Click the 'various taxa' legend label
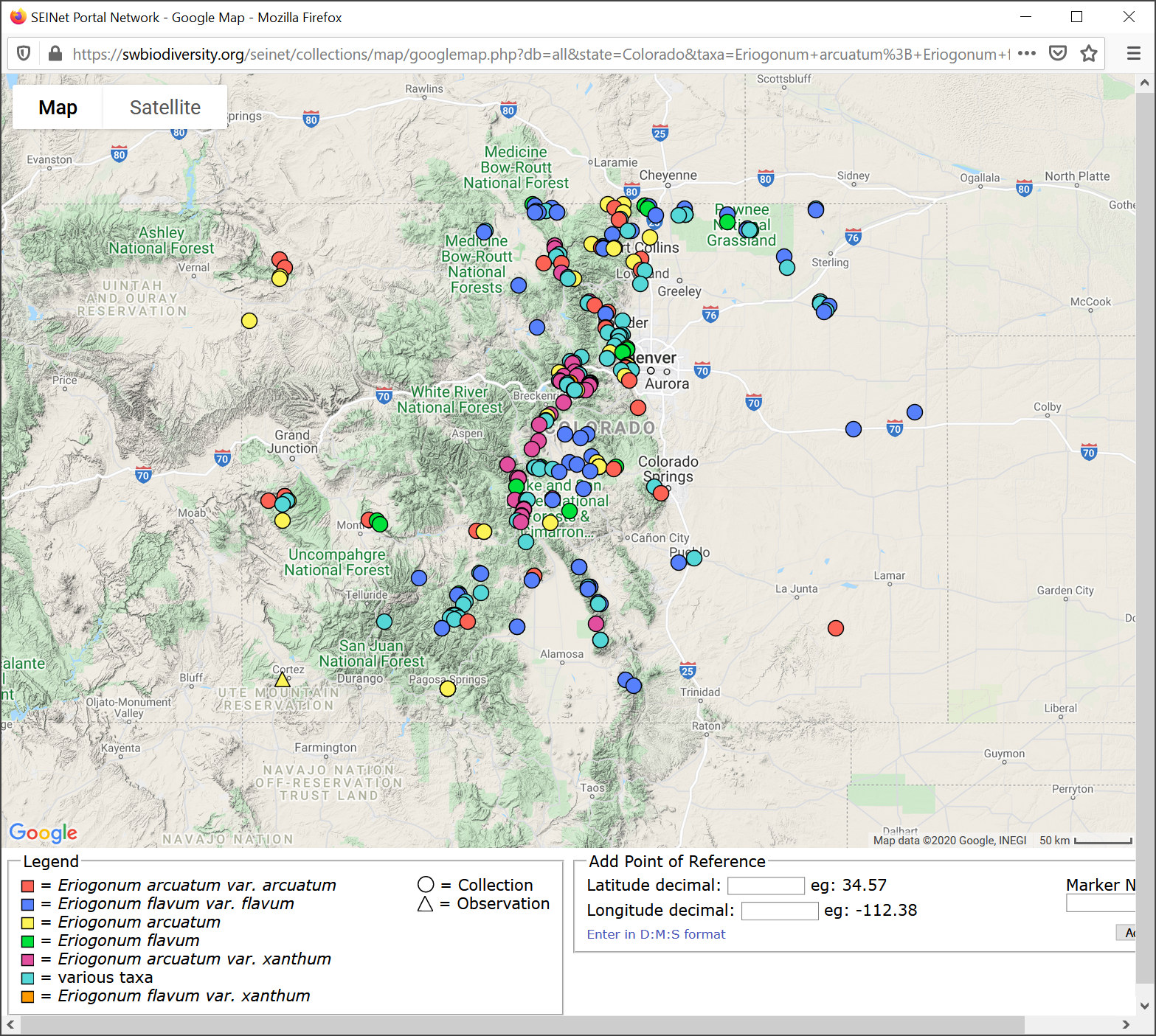The image size is (1156, 1036). (105, 978)
